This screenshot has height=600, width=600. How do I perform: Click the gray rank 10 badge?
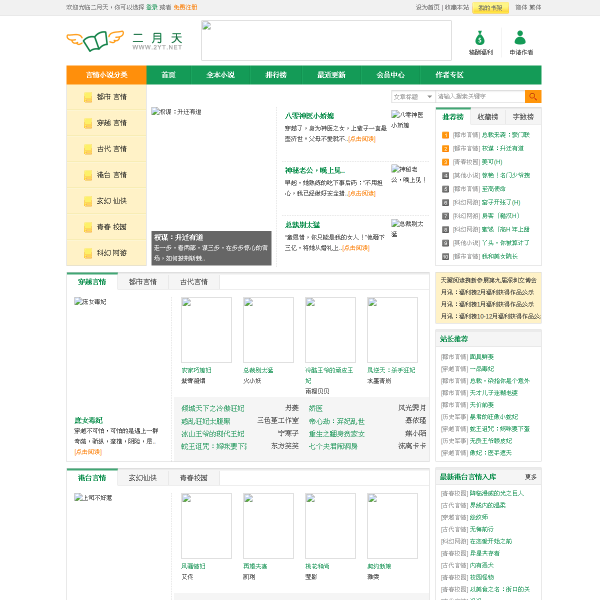[x=445, y=256]
